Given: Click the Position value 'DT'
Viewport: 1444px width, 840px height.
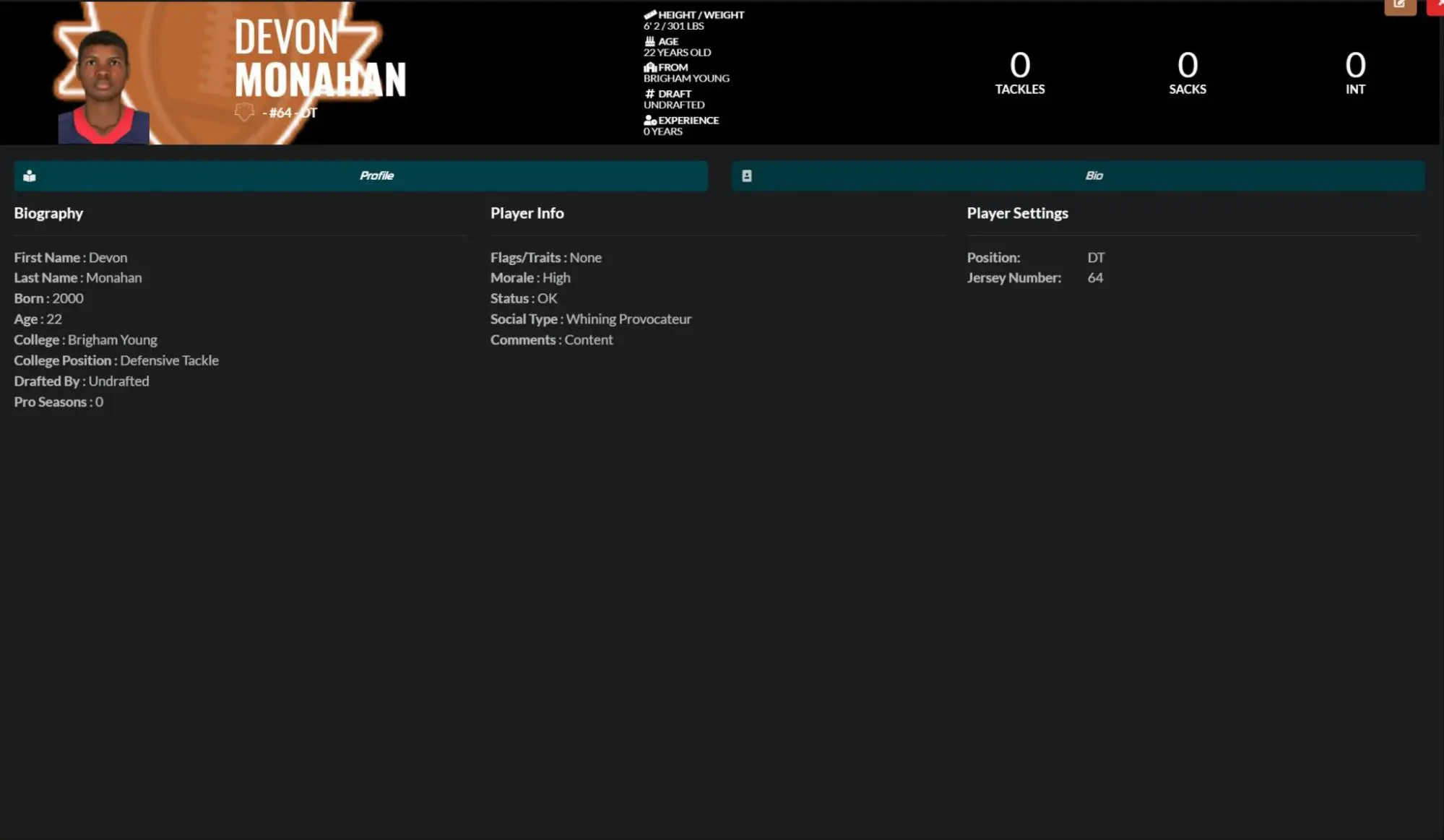Looking at the screenshot, I should tap(1096, 257).
